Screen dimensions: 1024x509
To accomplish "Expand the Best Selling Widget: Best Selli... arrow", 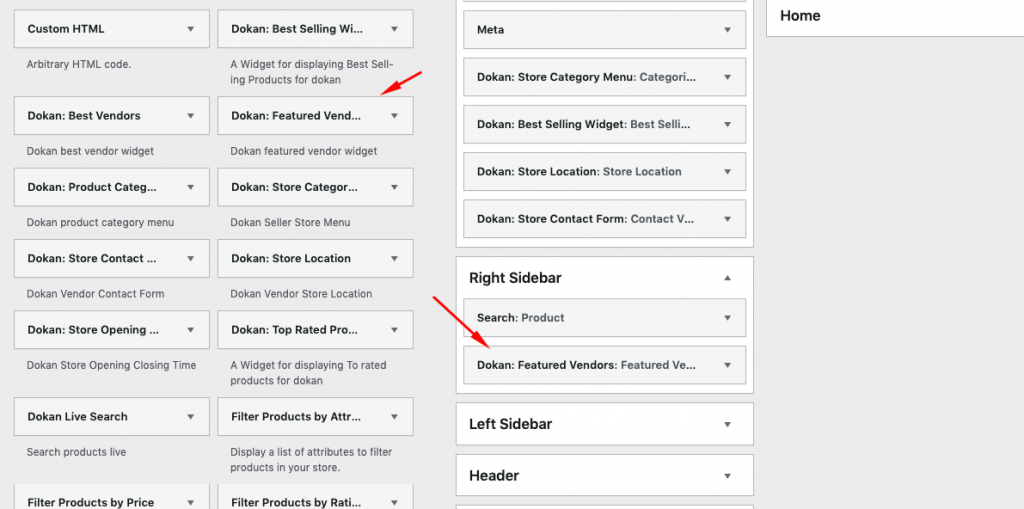I will 728,124.
